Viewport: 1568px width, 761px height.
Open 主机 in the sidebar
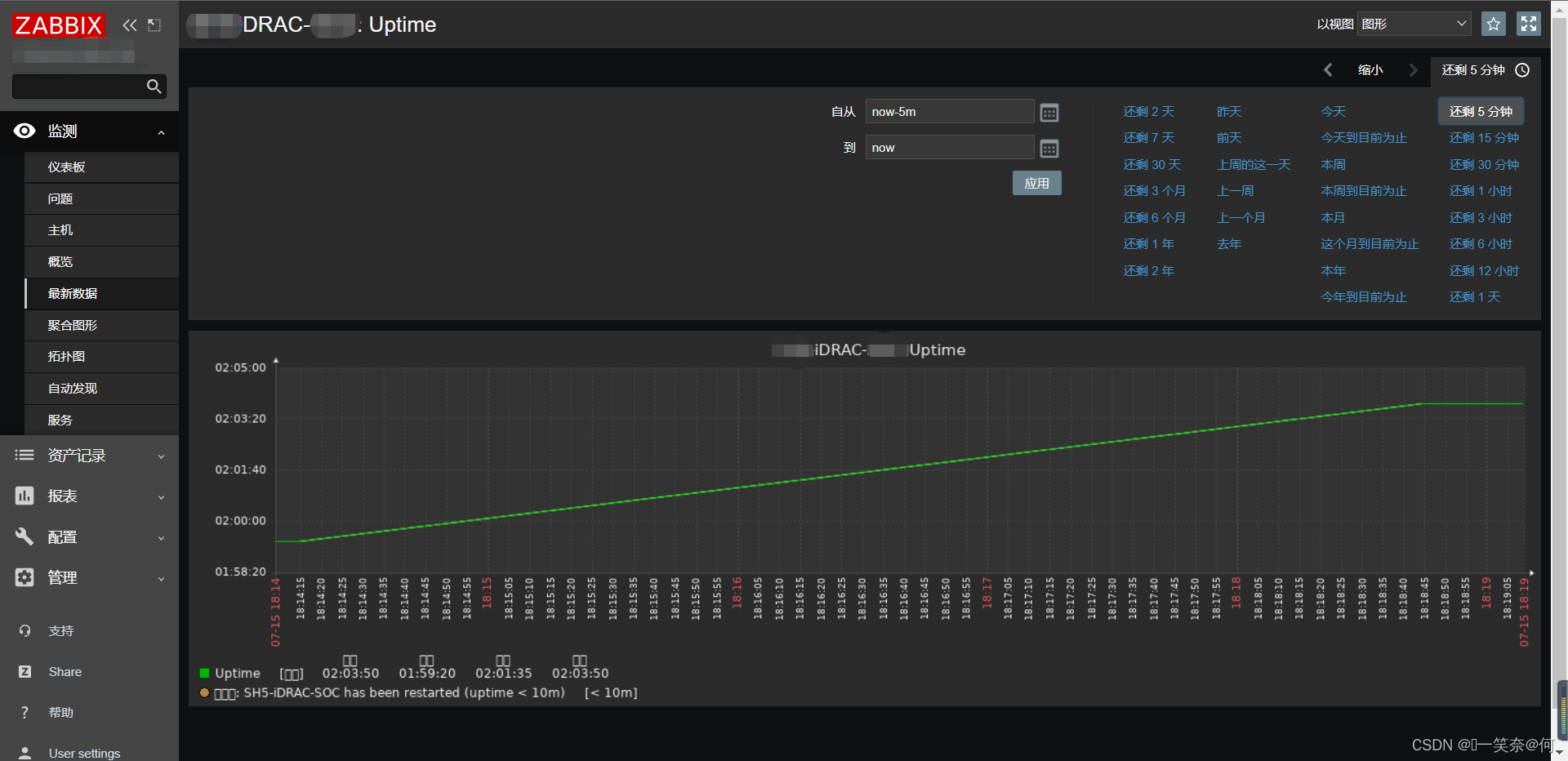(101, 230)
